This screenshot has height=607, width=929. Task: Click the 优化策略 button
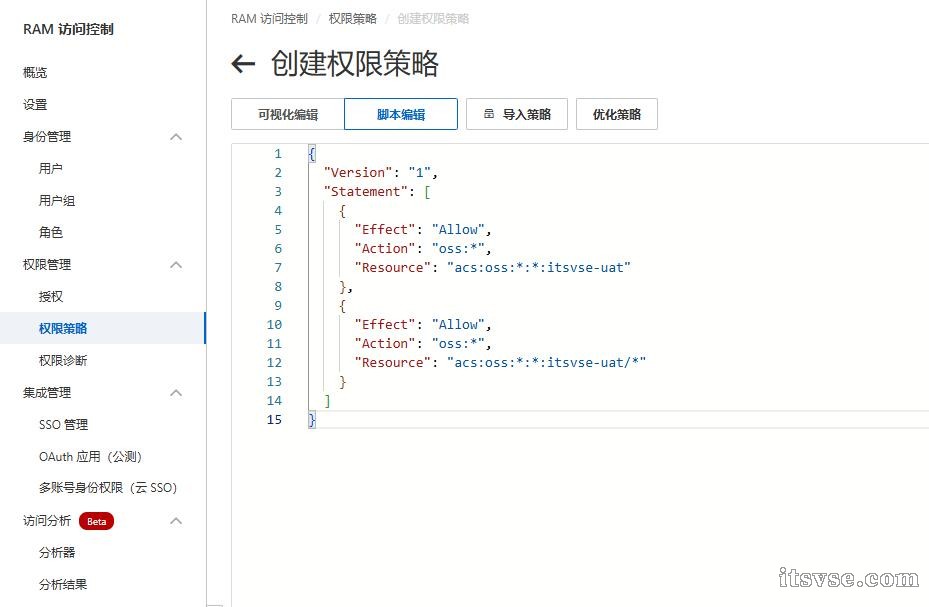617,114
